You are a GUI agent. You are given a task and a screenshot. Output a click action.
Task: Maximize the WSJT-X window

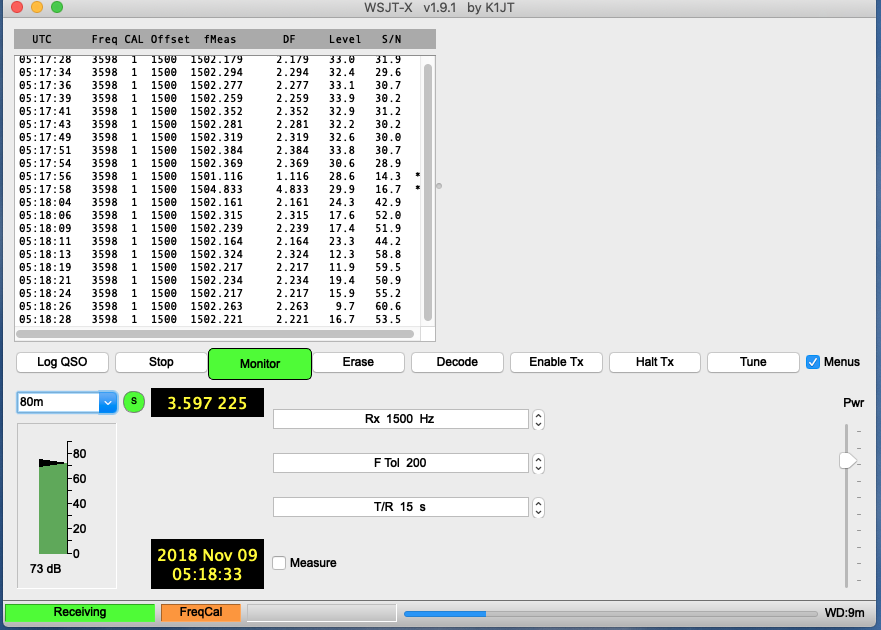tap(57, 7)
